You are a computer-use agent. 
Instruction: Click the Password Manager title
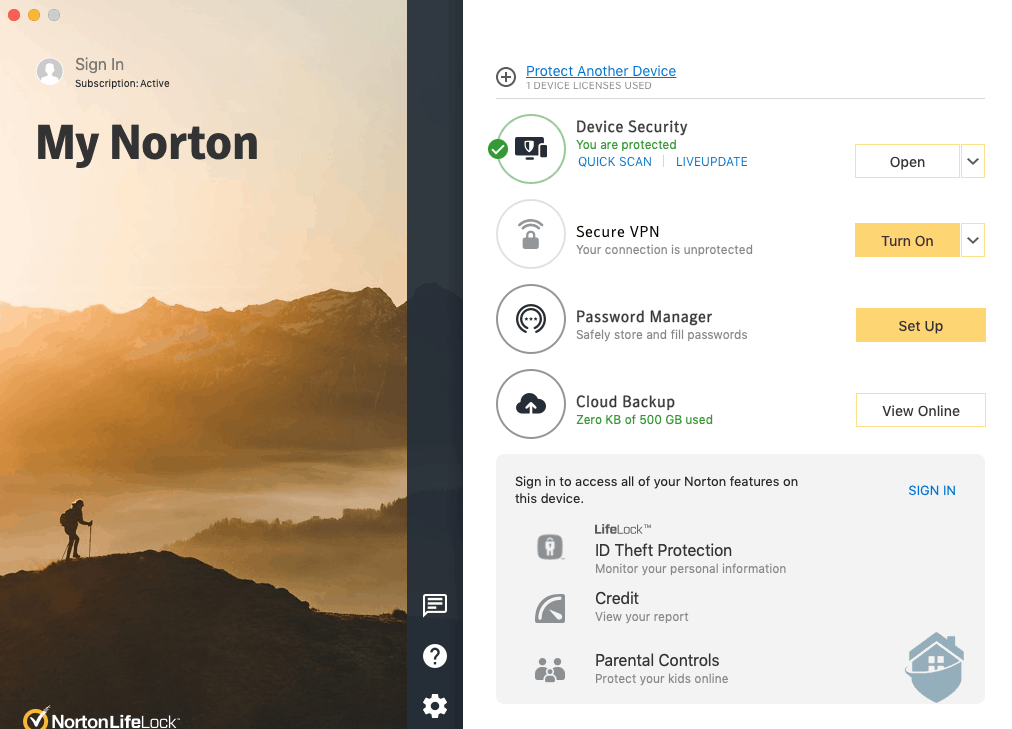643,317
